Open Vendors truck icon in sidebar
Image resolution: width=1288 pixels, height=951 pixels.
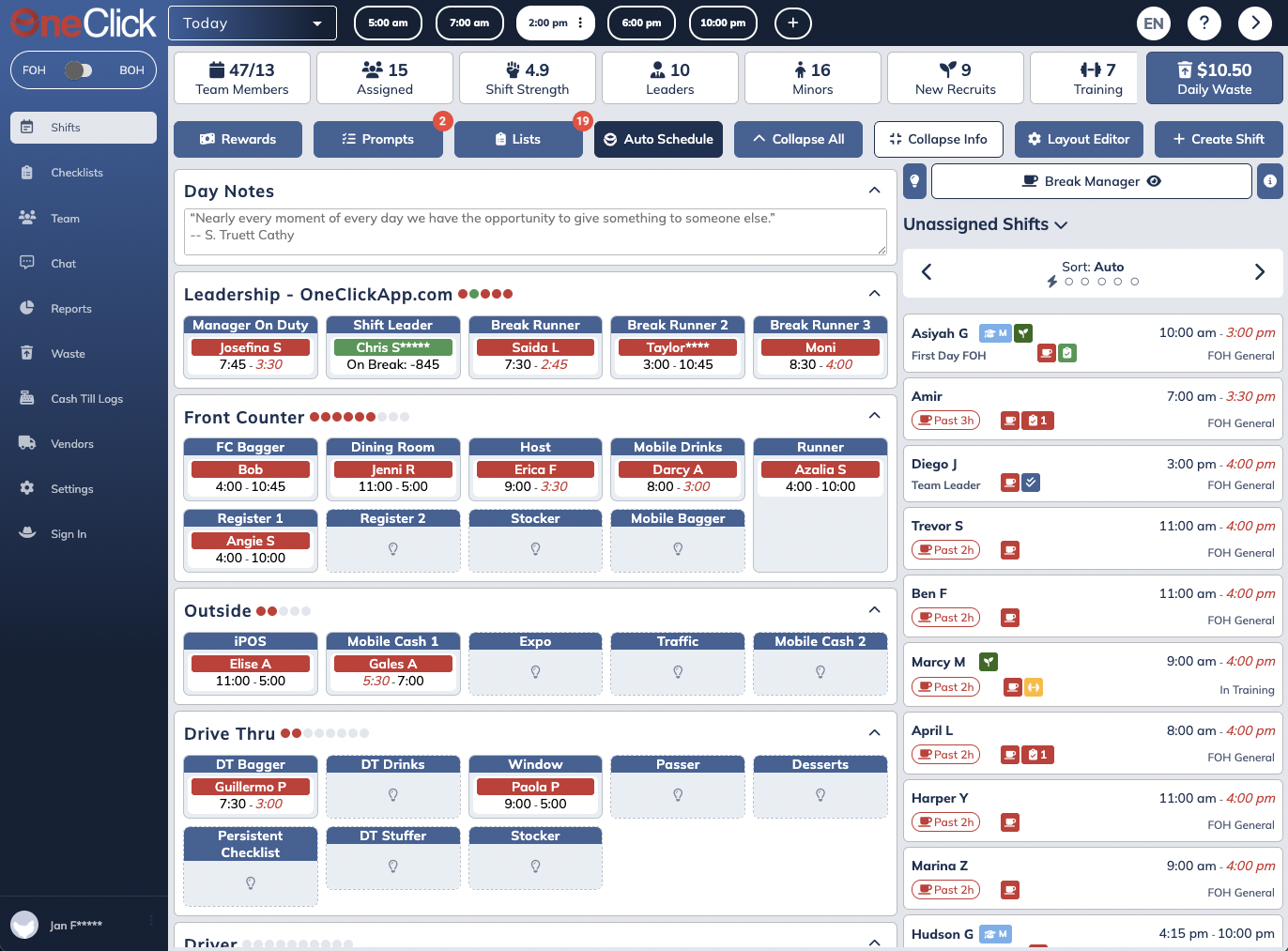click(x=27, y=443)
